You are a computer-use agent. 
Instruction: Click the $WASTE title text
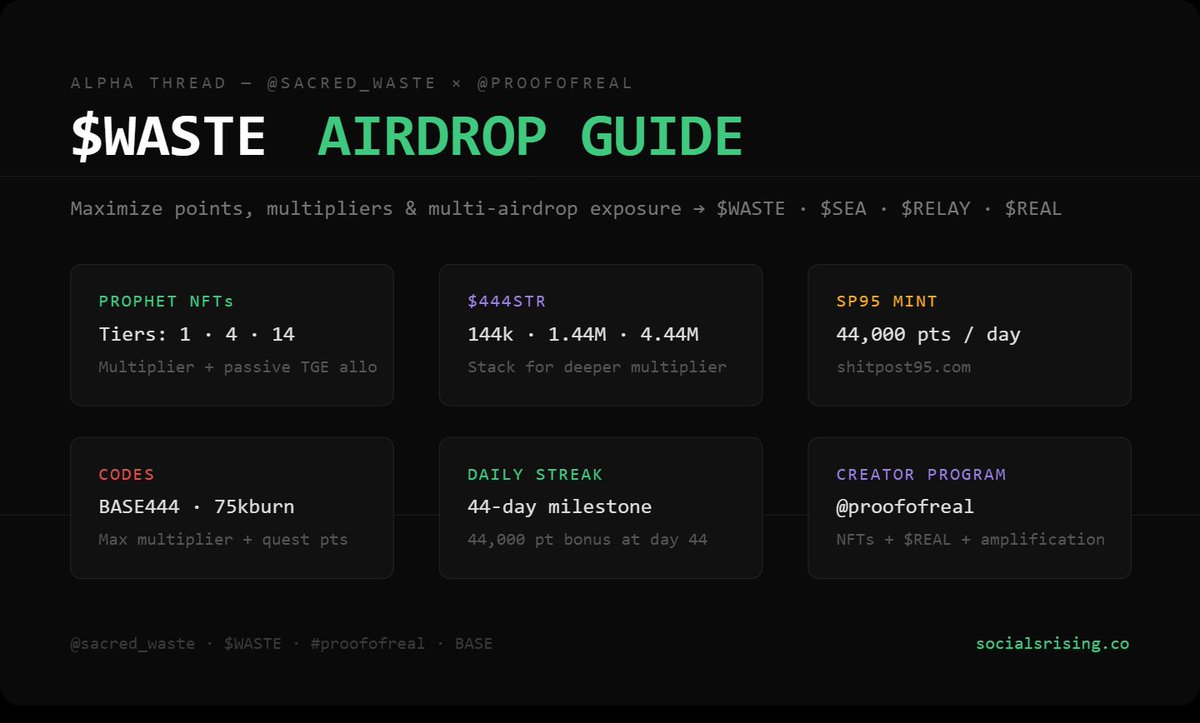click(x=168, y=136)
